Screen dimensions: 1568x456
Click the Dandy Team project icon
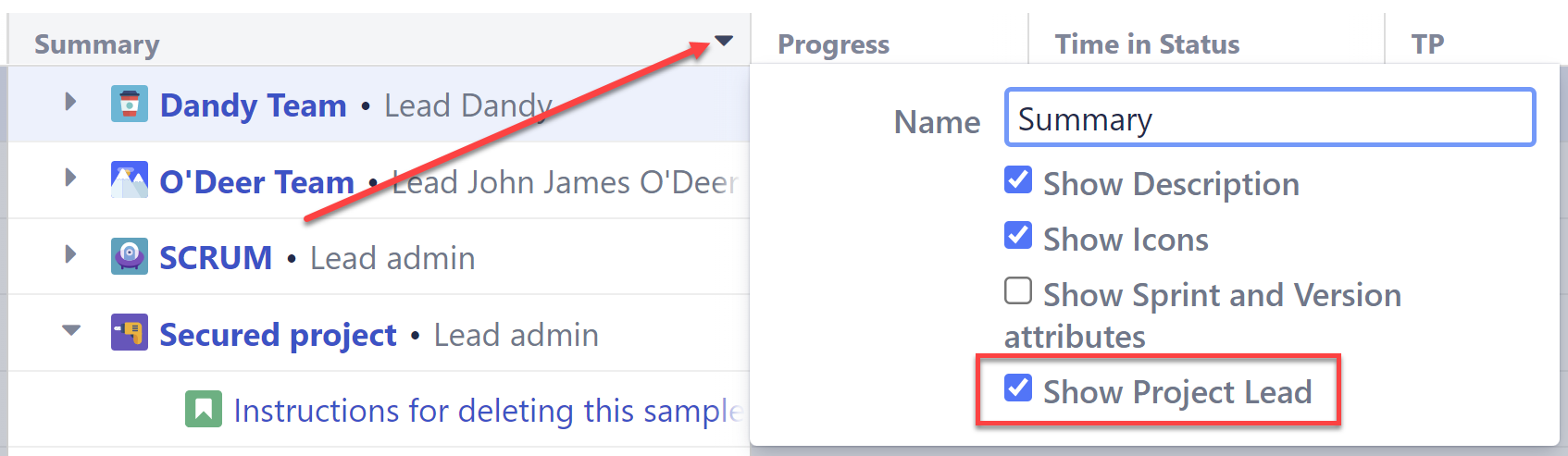tap(129, 105)
